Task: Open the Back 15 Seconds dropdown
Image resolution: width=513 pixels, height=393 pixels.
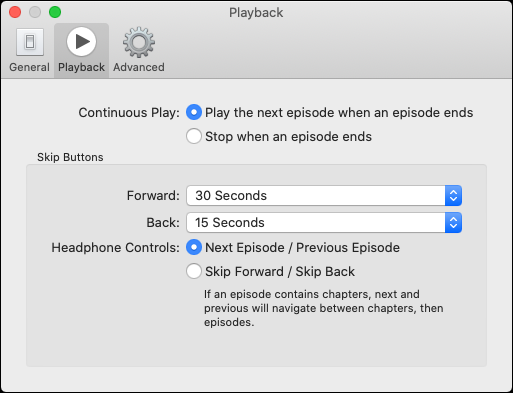Action: 324,222
